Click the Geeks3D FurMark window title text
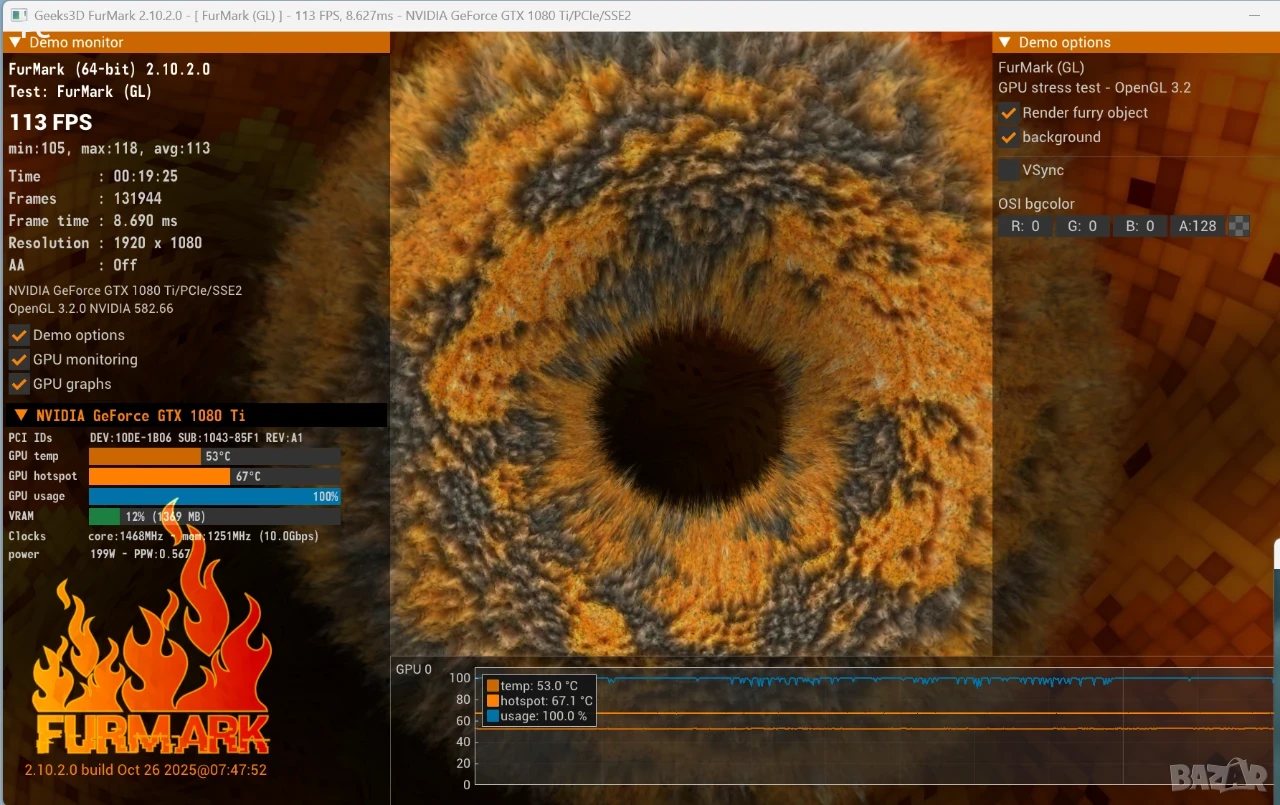Screen dimensions: 1280x805 (333, 15)
